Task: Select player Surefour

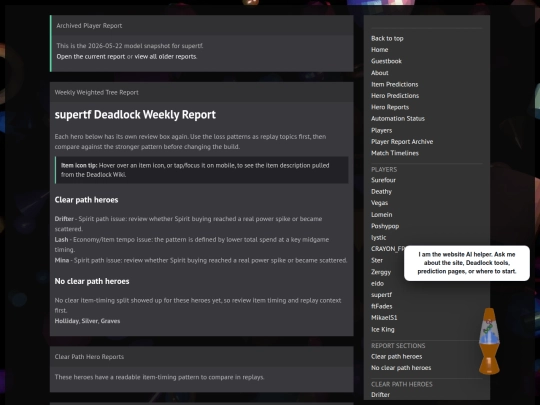Action: pyautogui.click(x=383, y=180)
